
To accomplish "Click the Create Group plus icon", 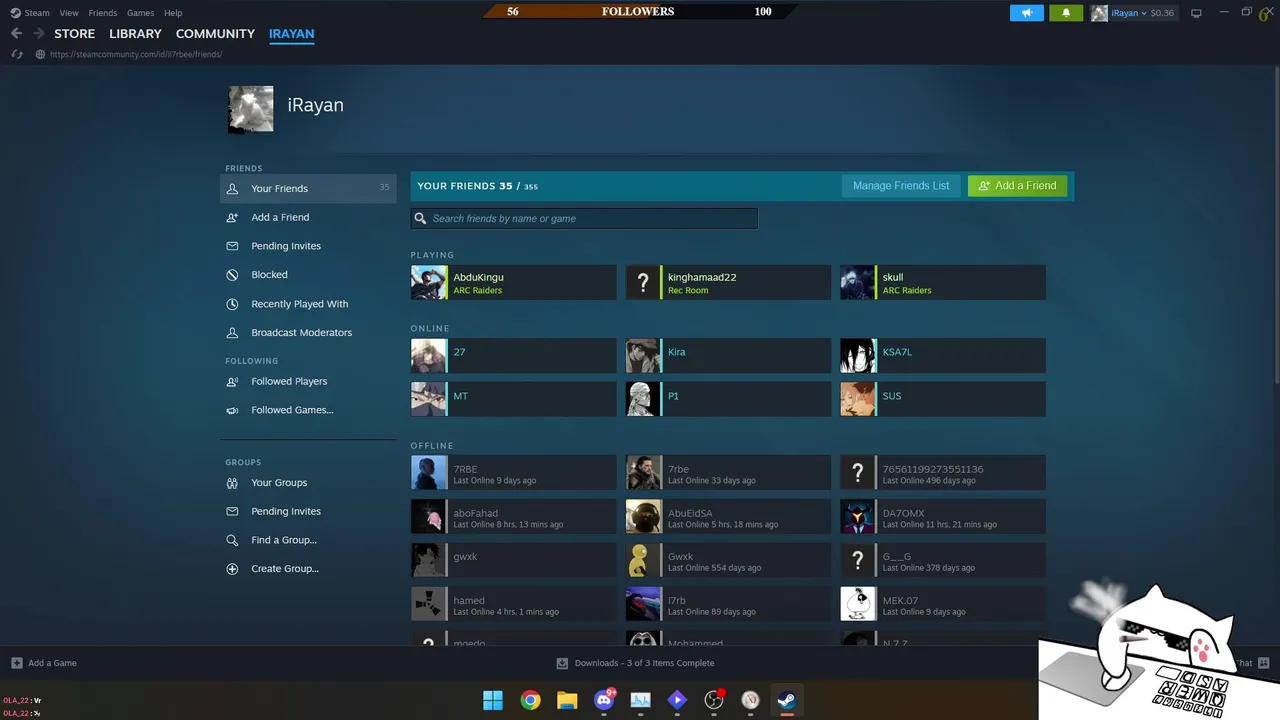I will [232, 569].
